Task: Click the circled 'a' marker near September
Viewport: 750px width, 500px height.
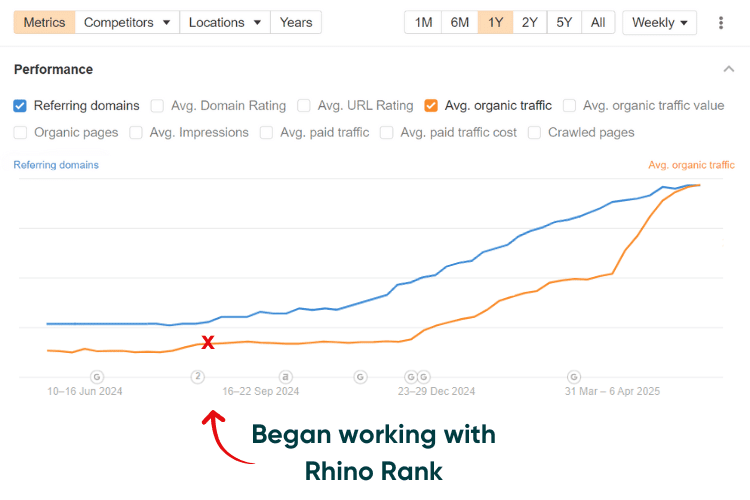Action: (286, 377)
